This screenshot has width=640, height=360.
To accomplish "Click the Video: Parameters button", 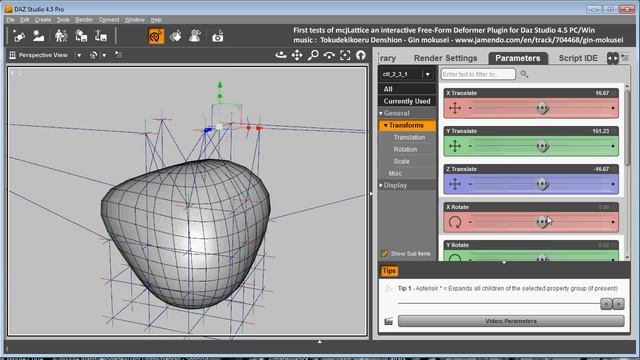I will point(511,321).
